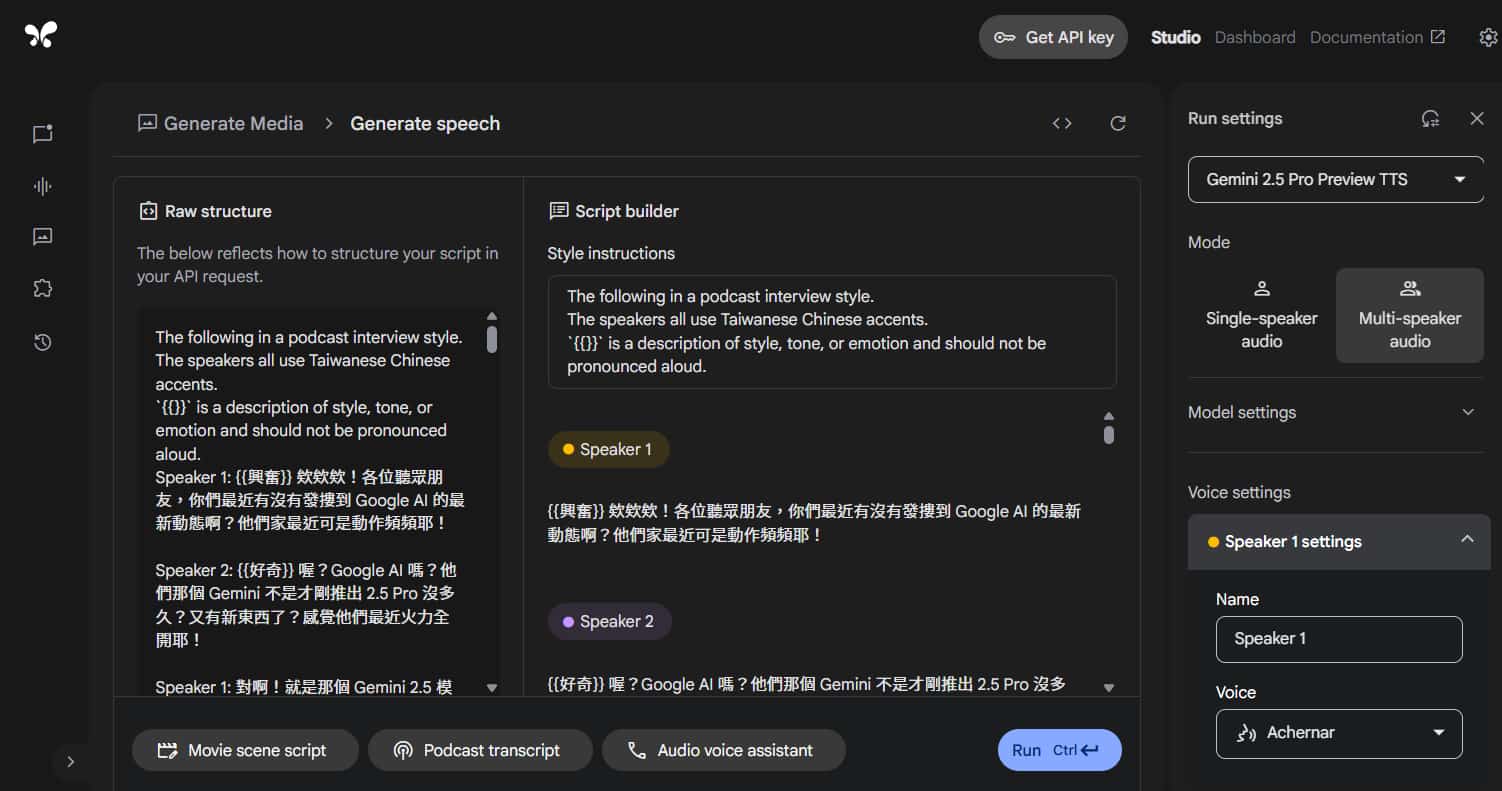Screen dimensions: 1502x791
Task: Show the get code brackets icon
Action: pos(1062,123)
